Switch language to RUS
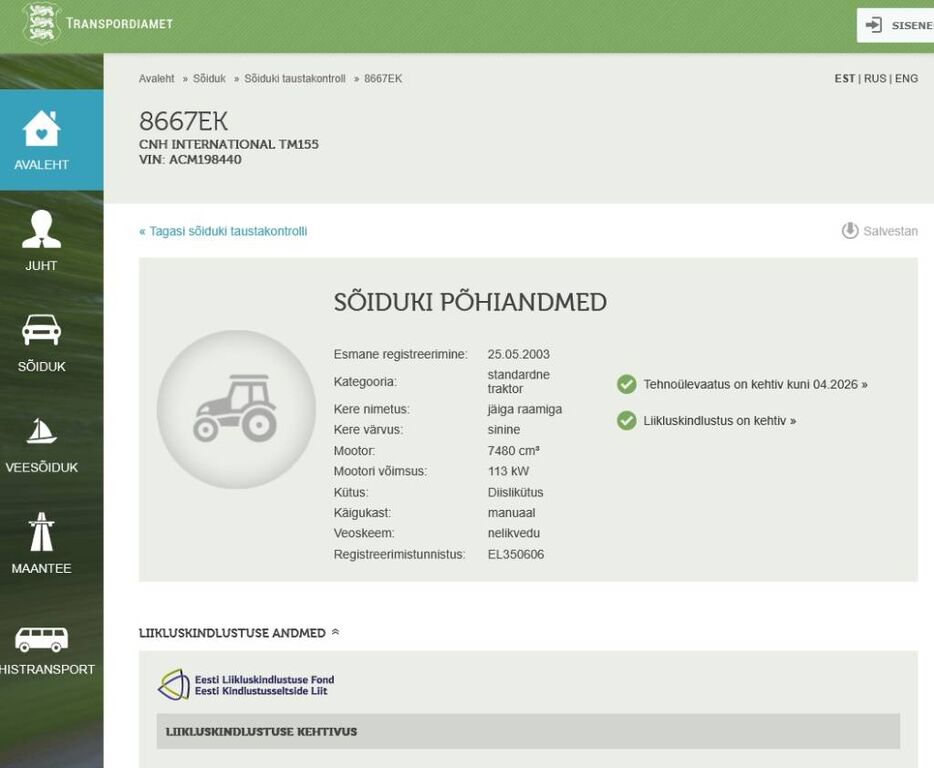The width and height of the screenshot is (934, 768). pos(874,79)
